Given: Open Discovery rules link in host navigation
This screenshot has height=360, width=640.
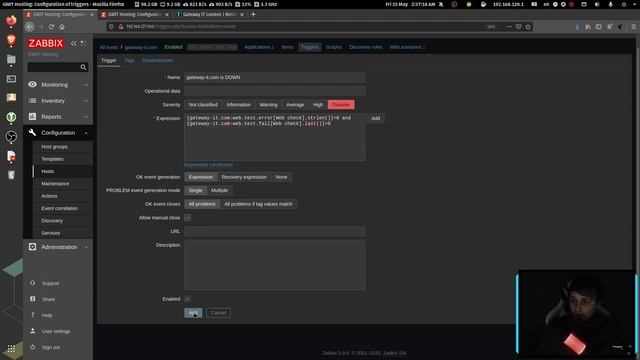Looking at the screenshot, I should pyautogui.click(x=366, y=47).
